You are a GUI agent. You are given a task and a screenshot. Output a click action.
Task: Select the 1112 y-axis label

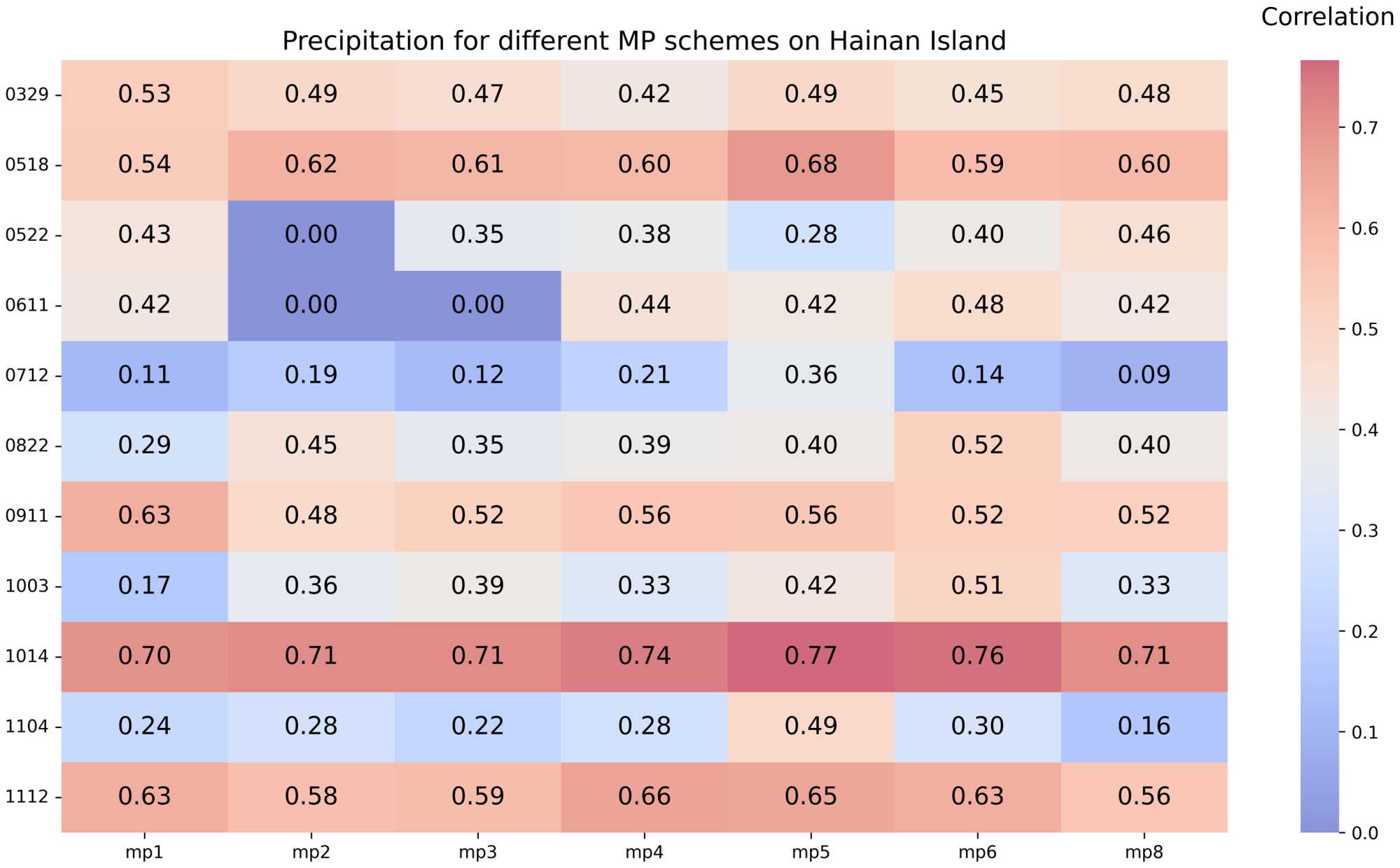[27, 797]
